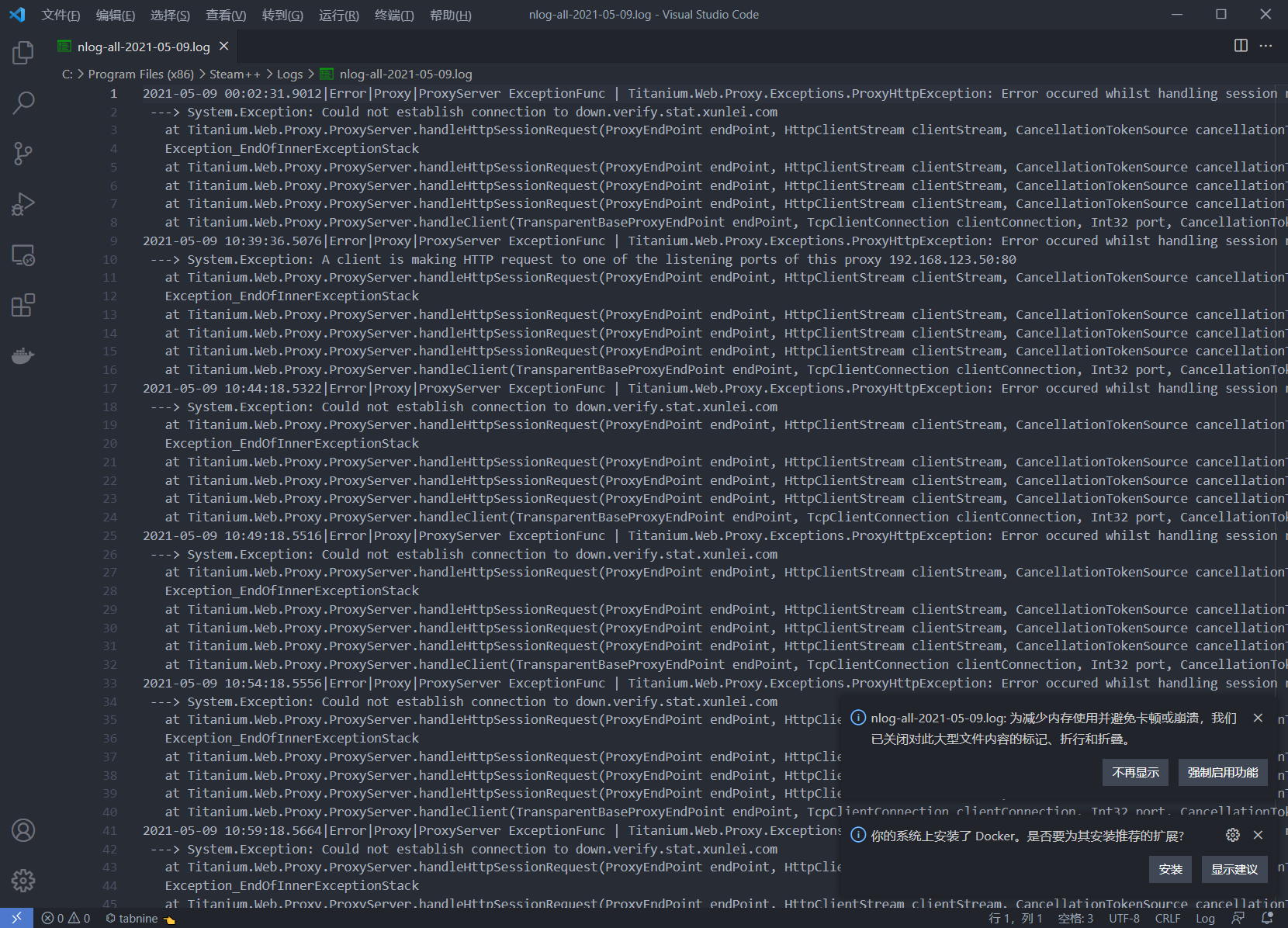
Task: Select the nlog-all-2021-05-09.log editor tab
Action: pyautogui.click(x=144, y=47)
